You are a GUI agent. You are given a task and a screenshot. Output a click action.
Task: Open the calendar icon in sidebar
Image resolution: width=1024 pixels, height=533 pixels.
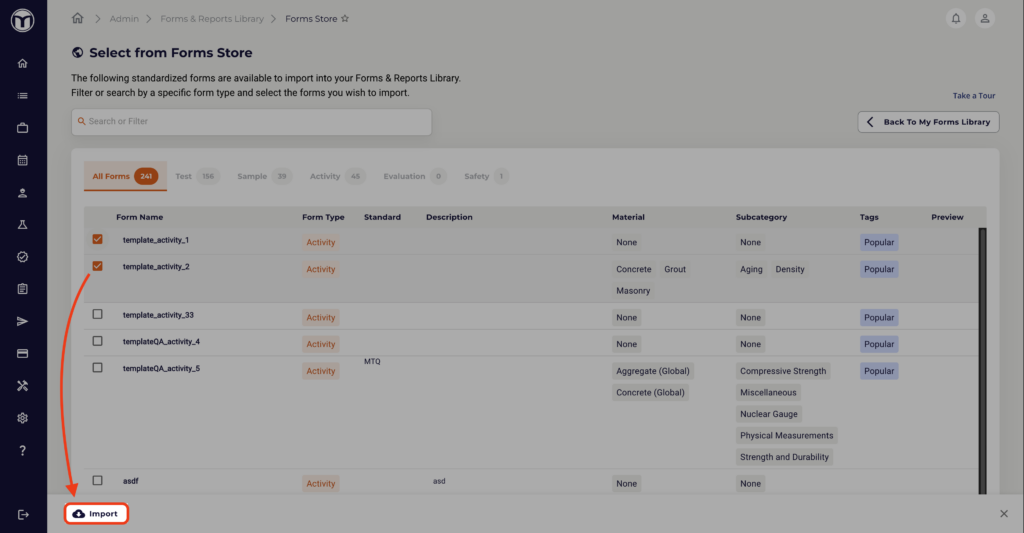(23, 160)
